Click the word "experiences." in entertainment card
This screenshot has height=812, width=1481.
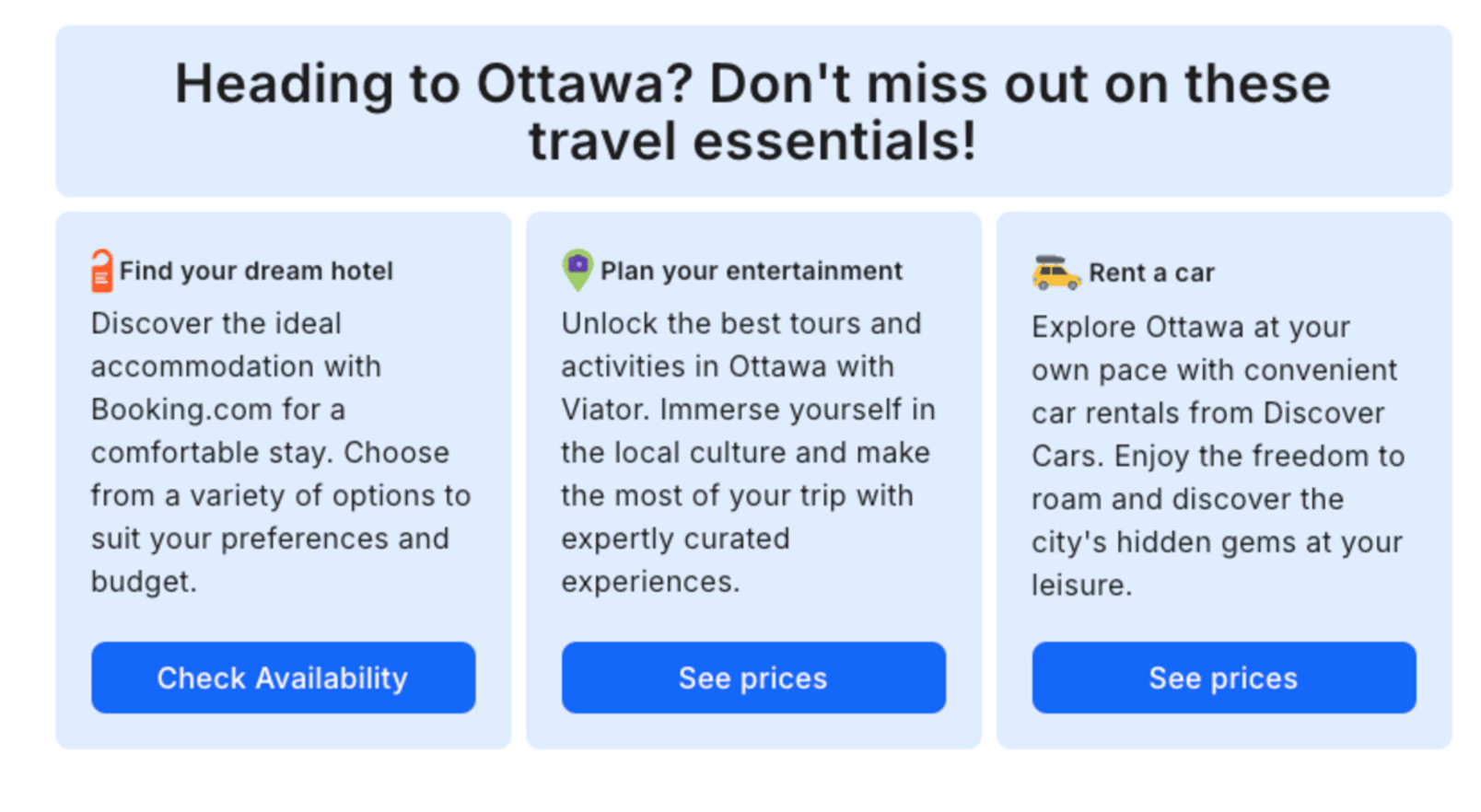(650, 582)
